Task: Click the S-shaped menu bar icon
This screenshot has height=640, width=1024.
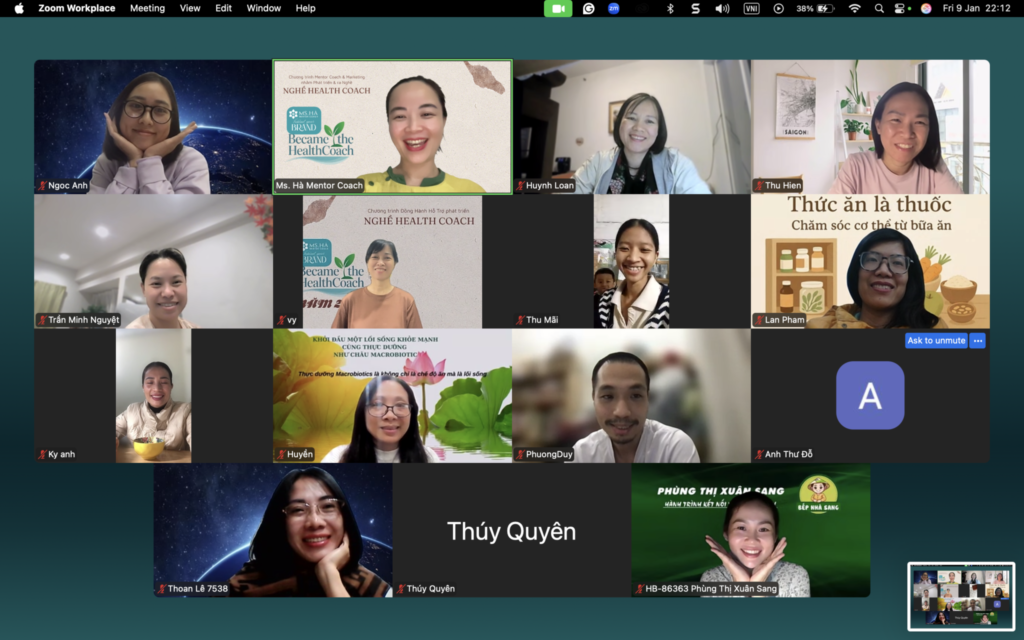Action: pyautogui.click(x=696, y=8)
